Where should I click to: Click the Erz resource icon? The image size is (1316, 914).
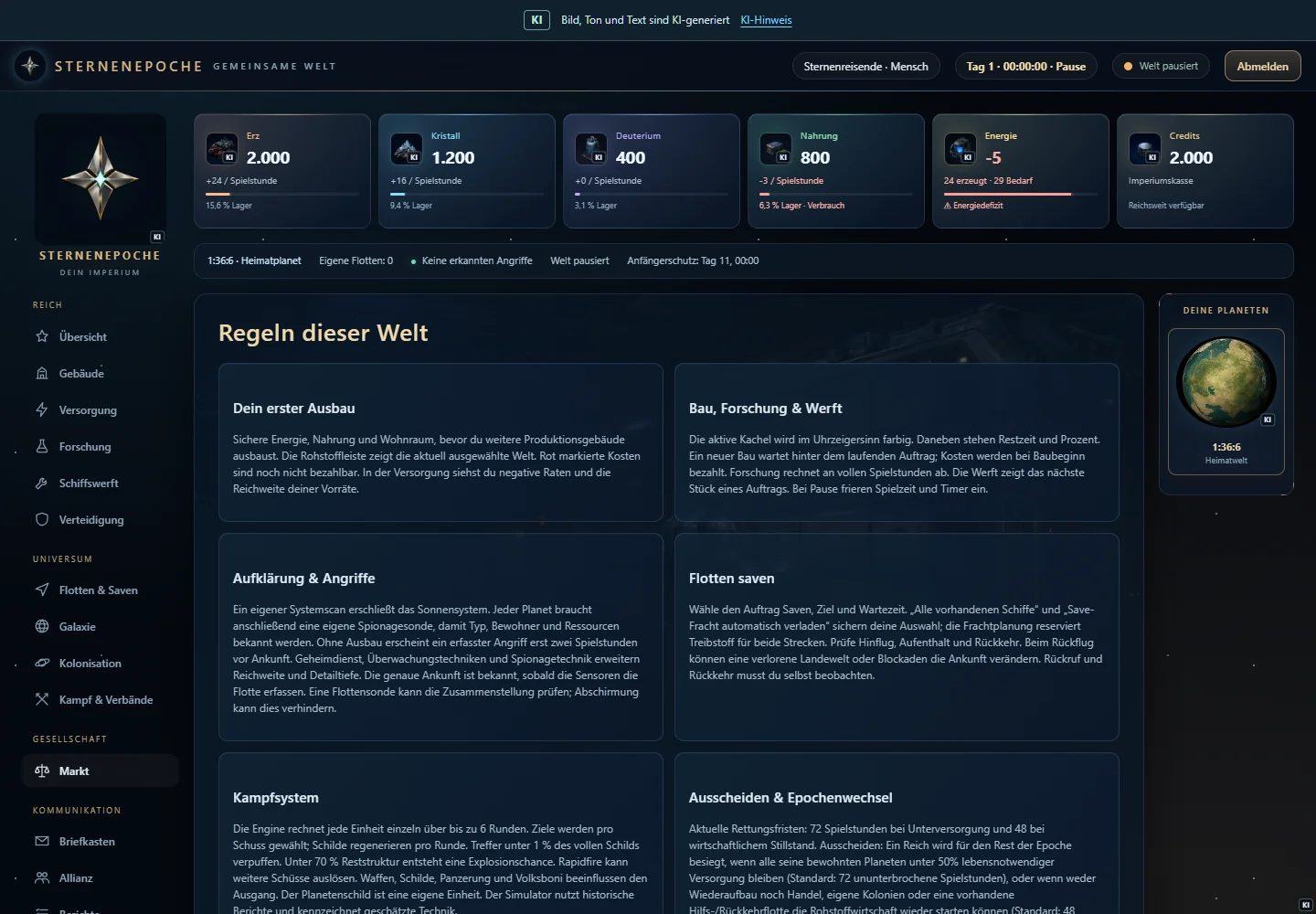pyautogui.click(x=222, y=149)
